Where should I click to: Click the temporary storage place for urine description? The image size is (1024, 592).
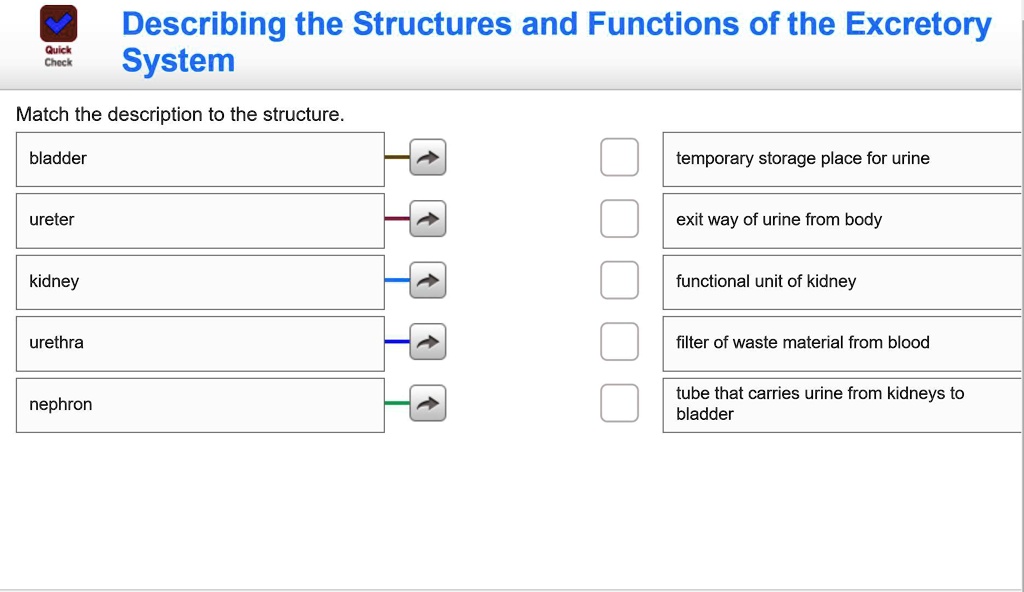click(x=840, y=159)
